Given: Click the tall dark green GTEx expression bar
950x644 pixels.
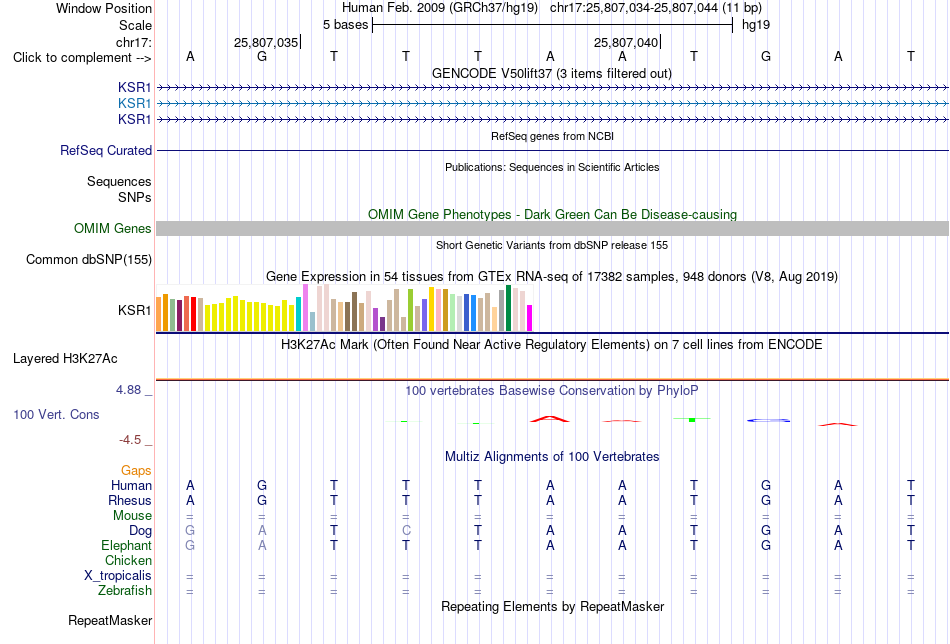Looking at the screenshot, I should point(508,308).
